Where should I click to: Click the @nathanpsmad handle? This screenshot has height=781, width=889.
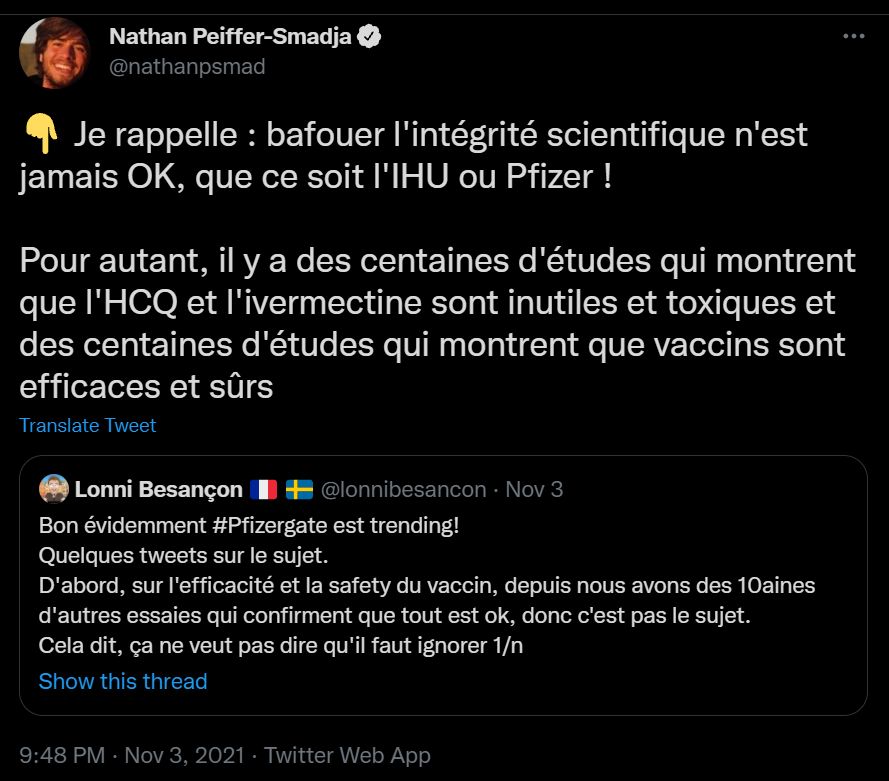click(x=186, y=67)
